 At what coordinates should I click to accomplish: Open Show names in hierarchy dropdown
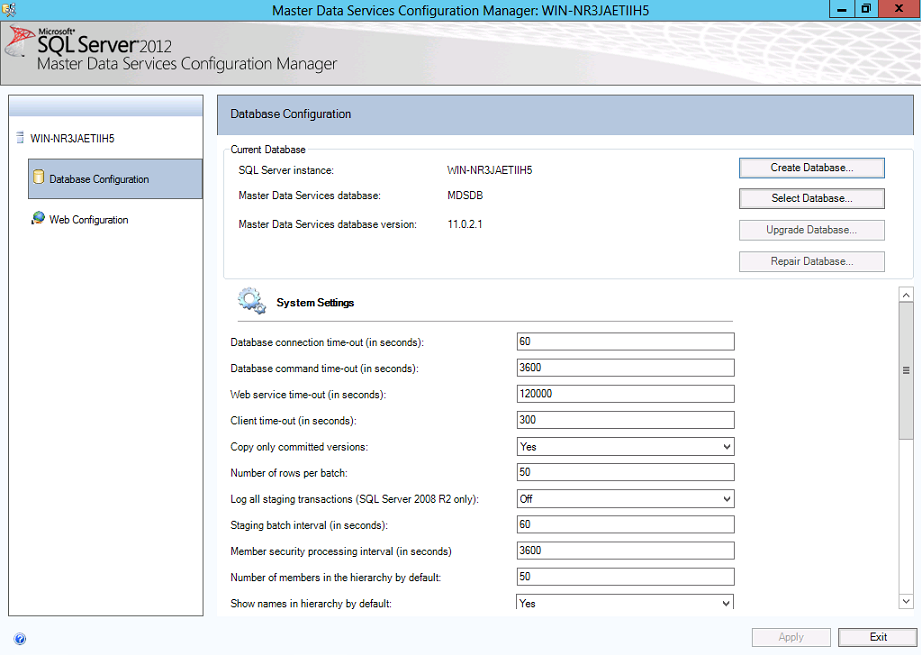pos(626,602)
